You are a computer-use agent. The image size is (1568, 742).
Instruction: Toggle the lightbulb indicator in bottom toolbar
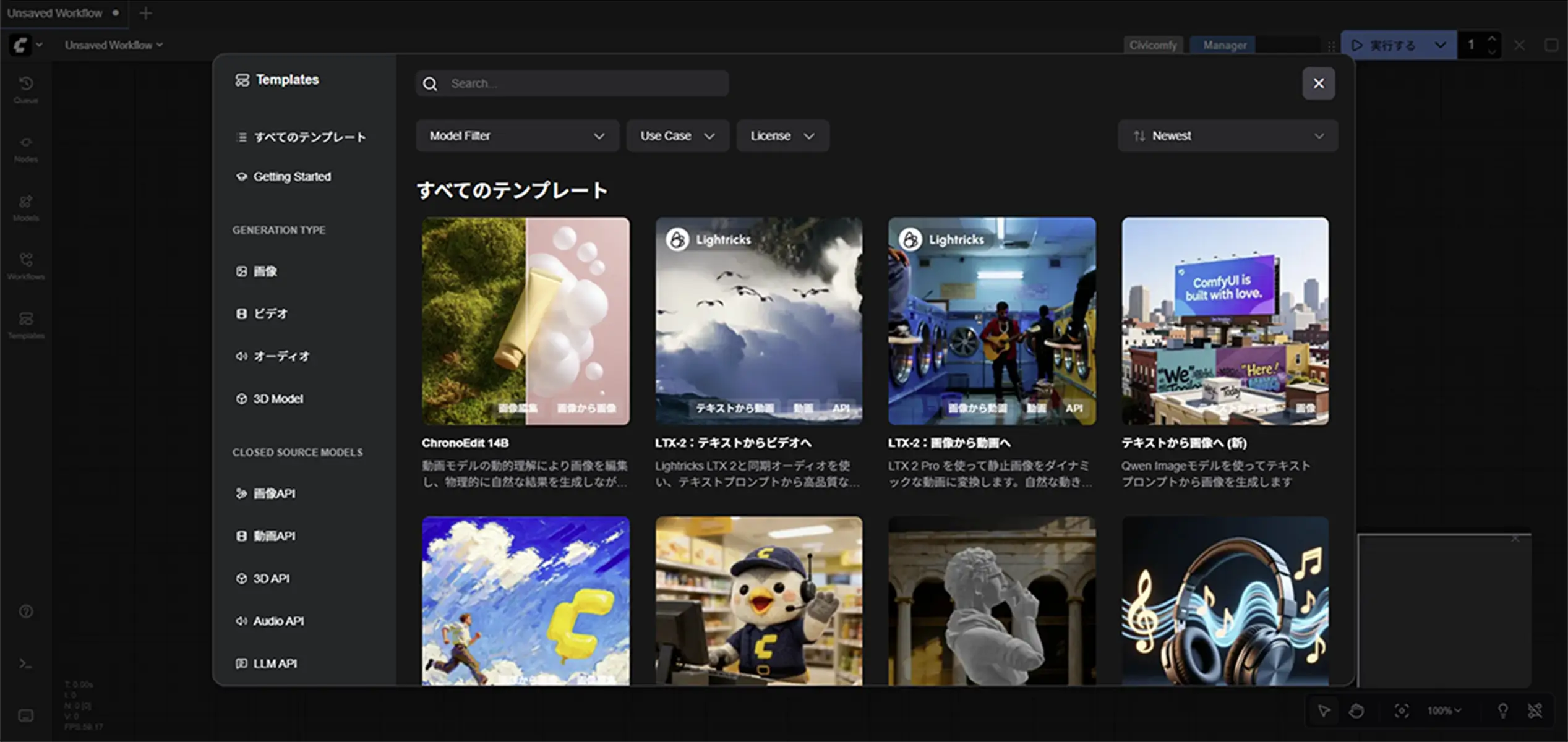tap(1502, 710)
